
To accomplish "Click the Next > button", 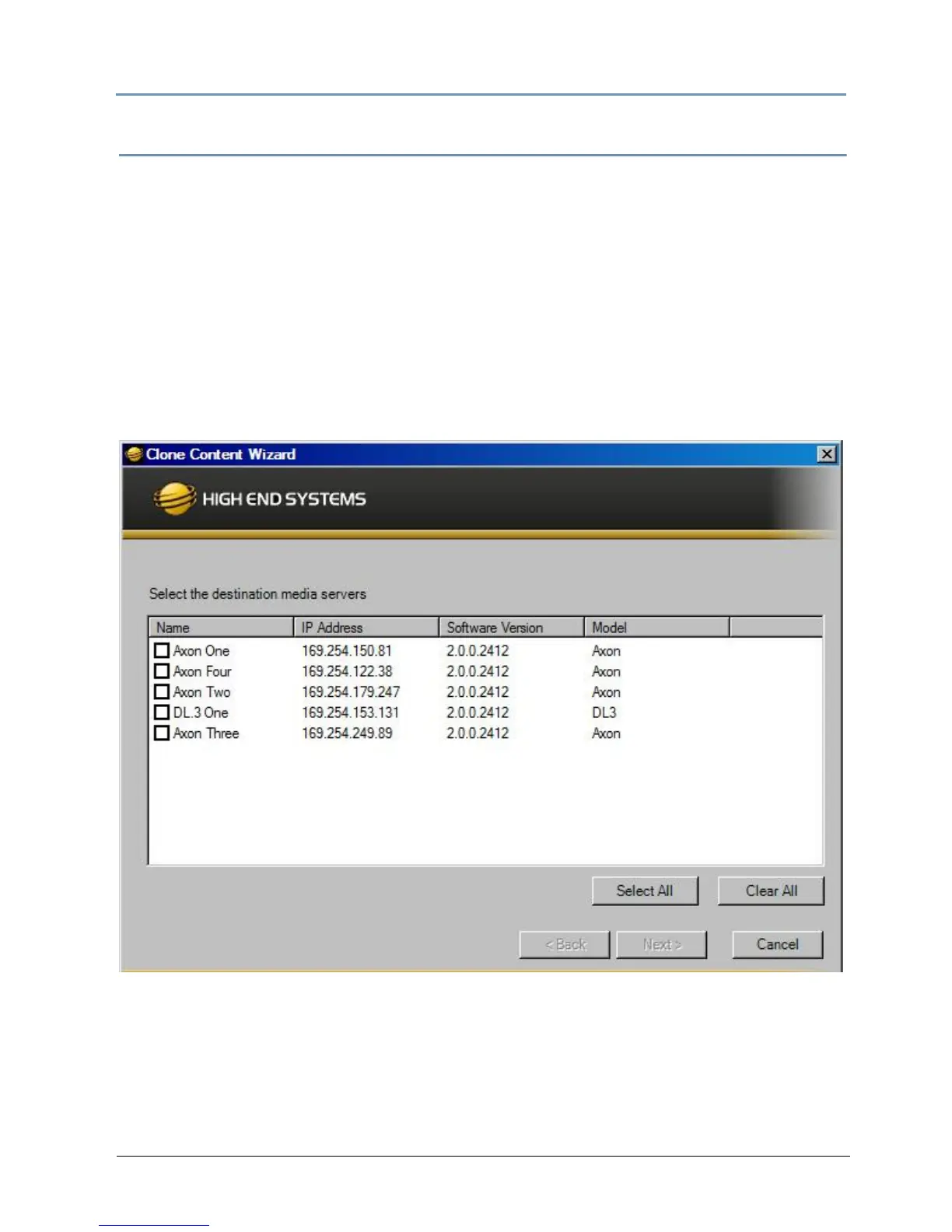I will 662,944.
